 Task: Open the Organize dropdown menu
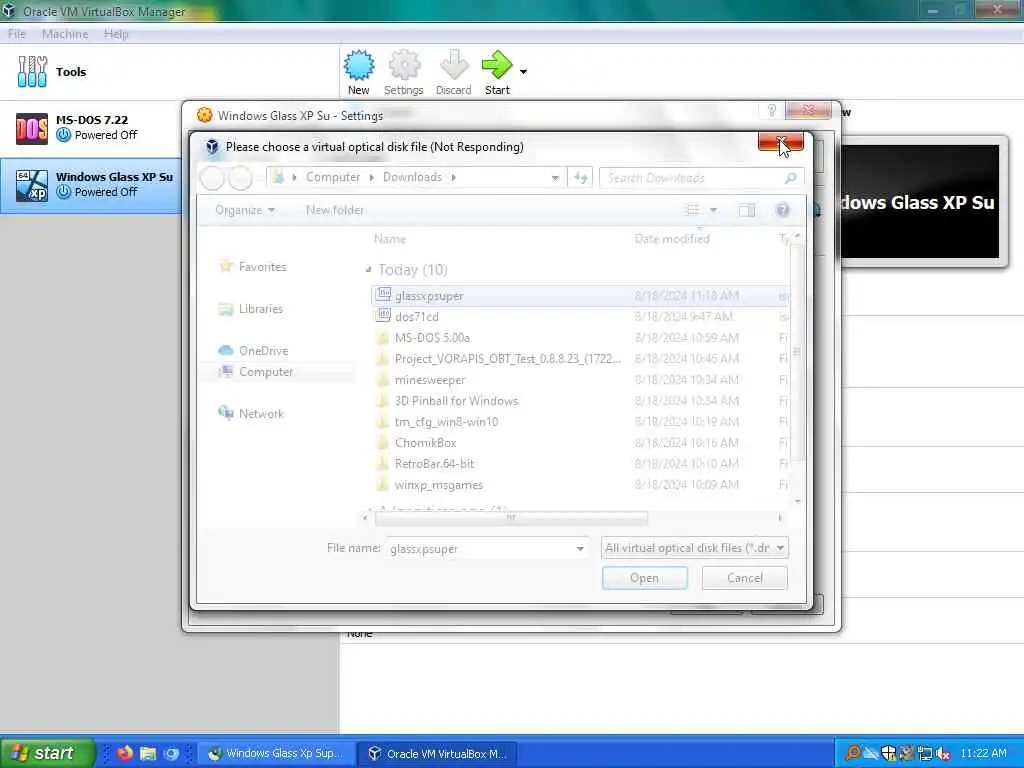click(245, 210)
